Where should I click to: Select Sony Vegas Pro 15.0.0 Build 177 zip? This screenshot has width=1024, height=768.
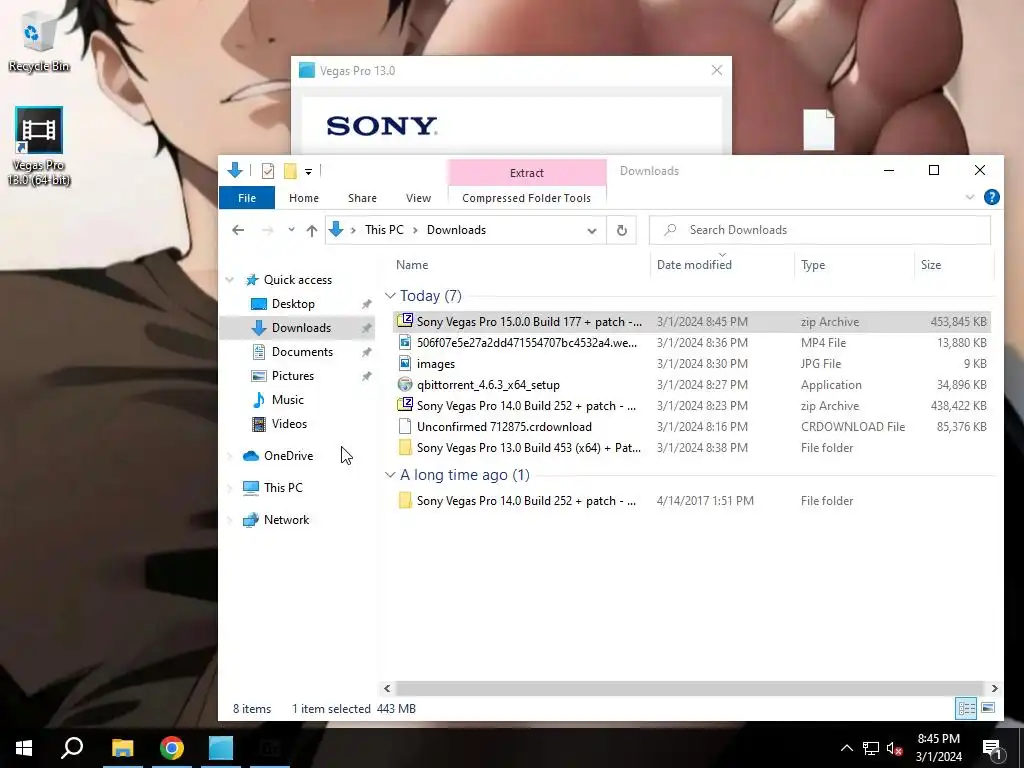[x=692, y=322]
